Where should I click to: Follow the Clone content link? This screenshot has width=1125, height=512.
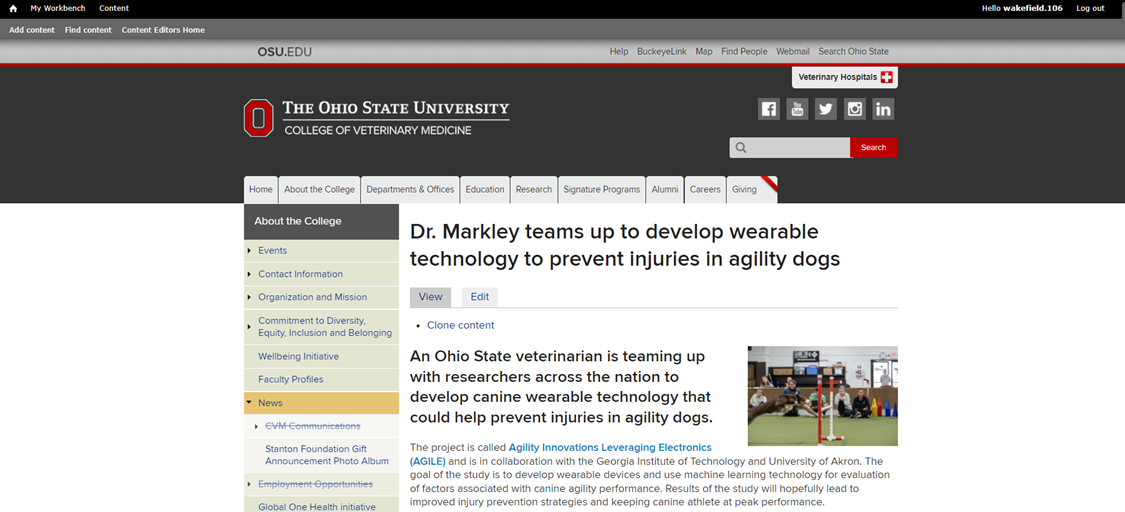coord(460,325)
